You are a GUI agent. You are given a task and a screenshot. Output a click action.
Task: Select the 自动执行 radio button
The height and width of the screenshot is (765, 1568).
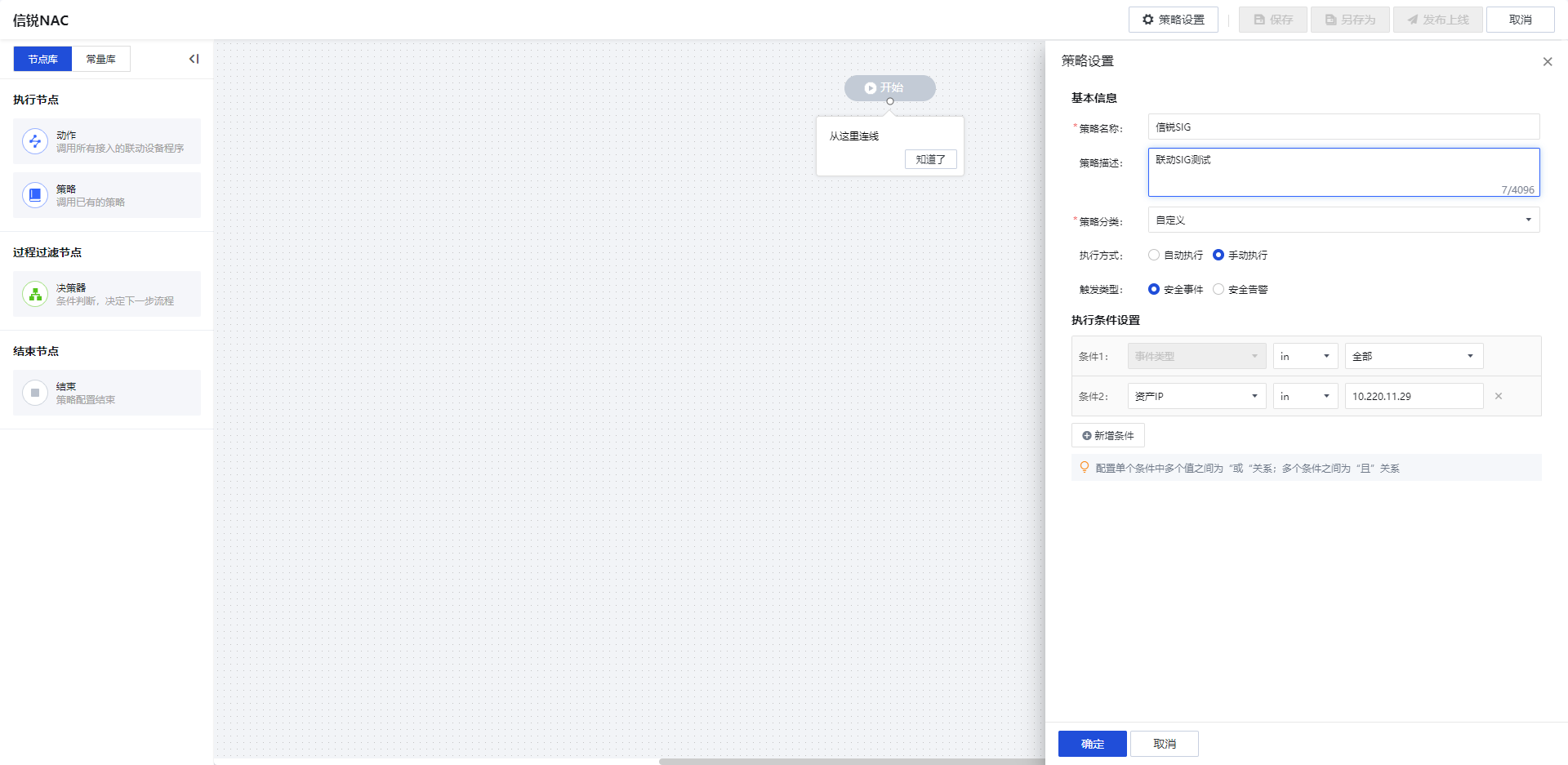(1153, 255)
